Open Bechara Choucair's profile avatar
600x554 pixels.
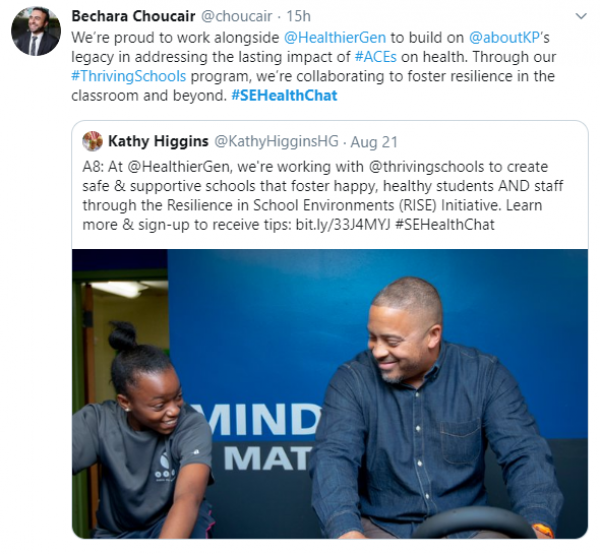point(36,31)
